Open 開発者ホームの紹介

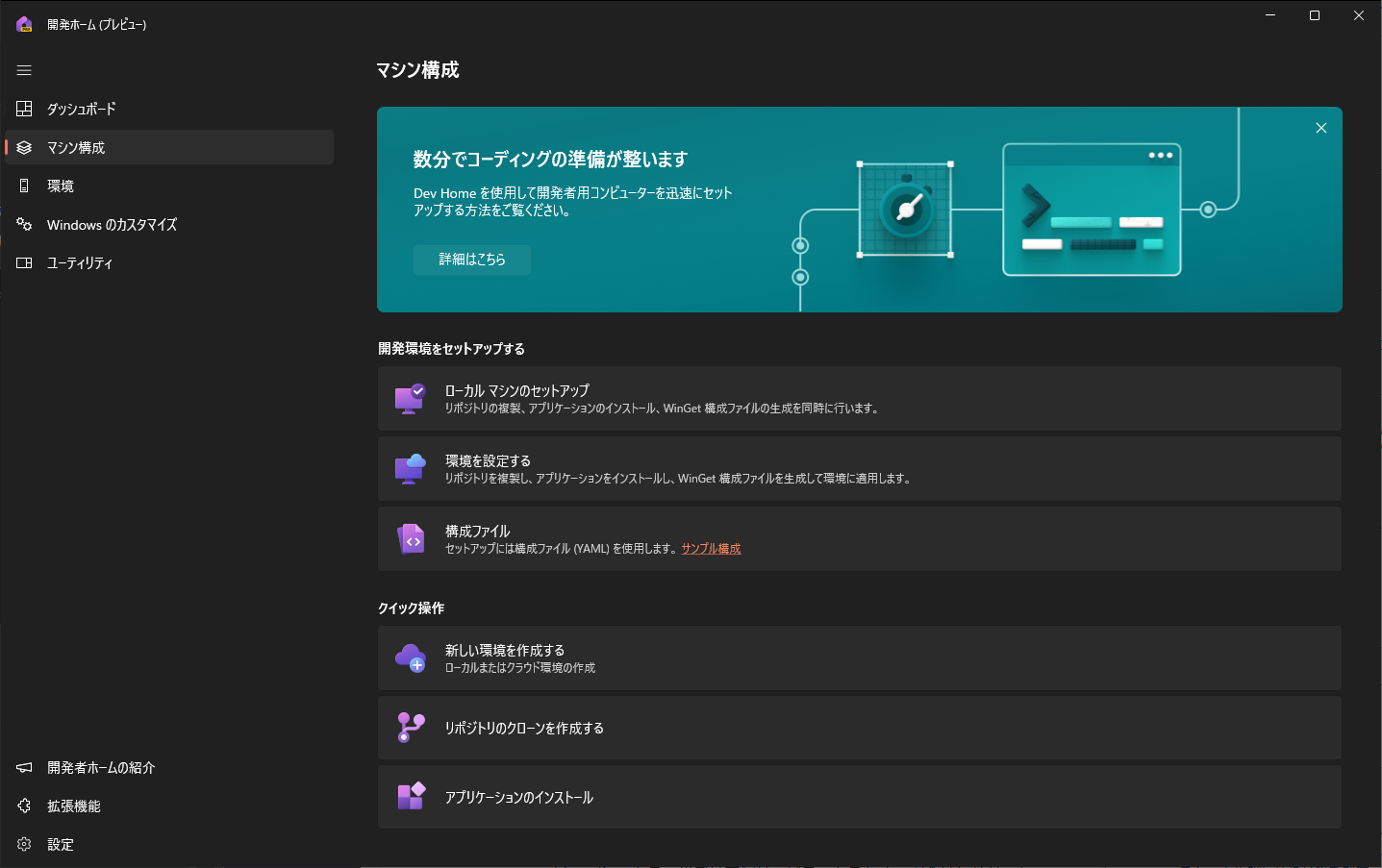tap(169, 767)
